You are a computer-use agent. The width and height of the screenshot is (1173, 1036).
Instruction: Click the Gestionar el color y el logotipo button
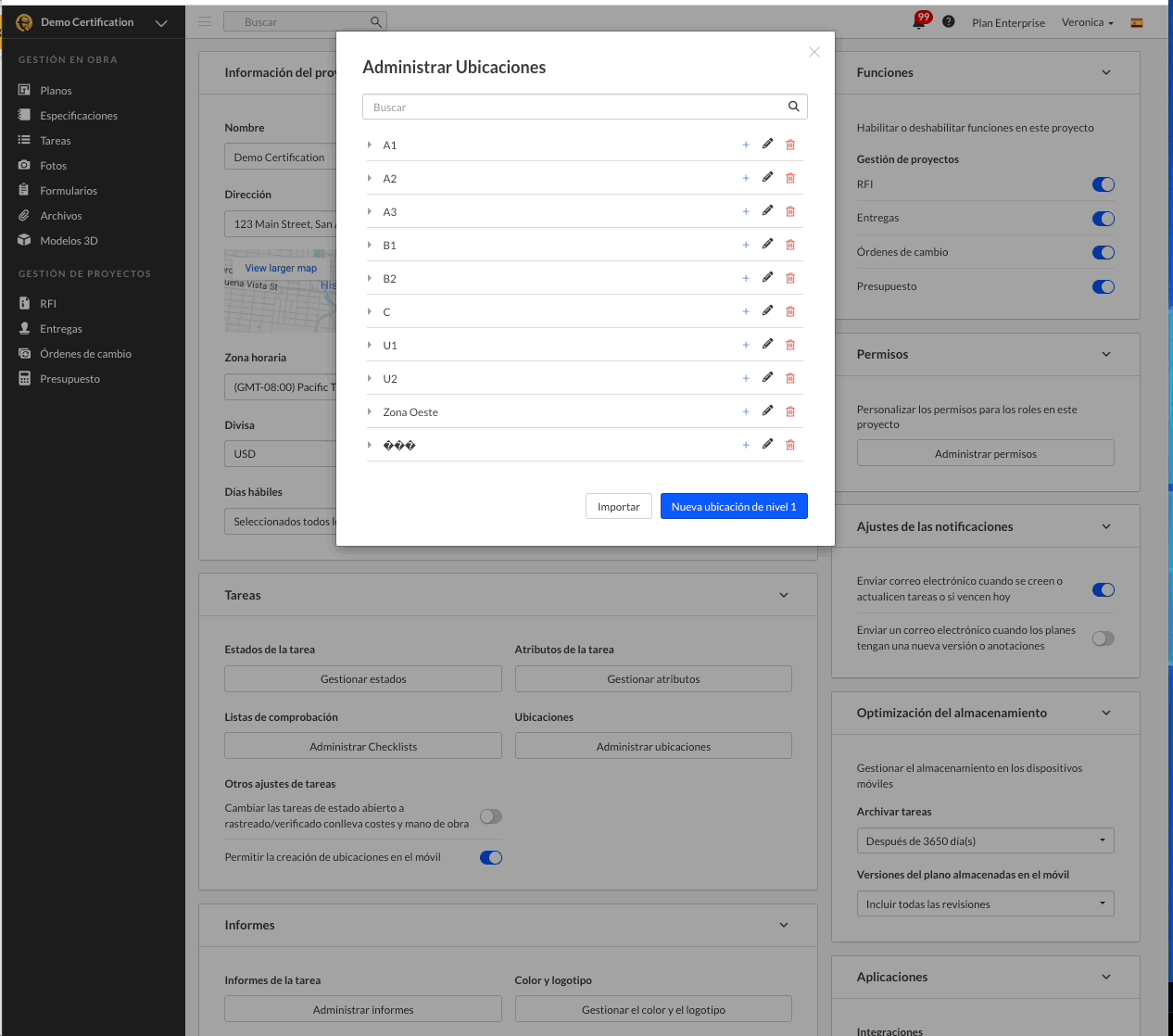coord(653,1009)
